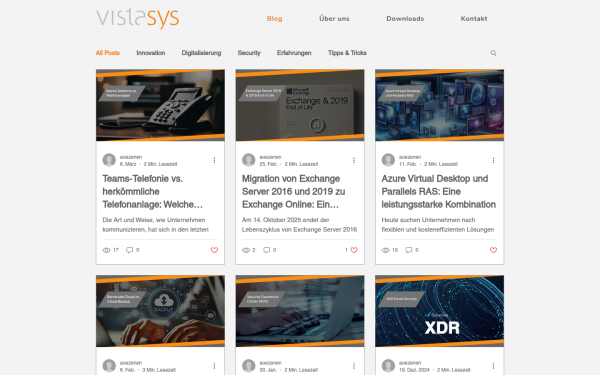This screenshot has width=600, height=375.
Task: Like the Azure Virtual Desktop post
Action: click(x=493, y=250)
